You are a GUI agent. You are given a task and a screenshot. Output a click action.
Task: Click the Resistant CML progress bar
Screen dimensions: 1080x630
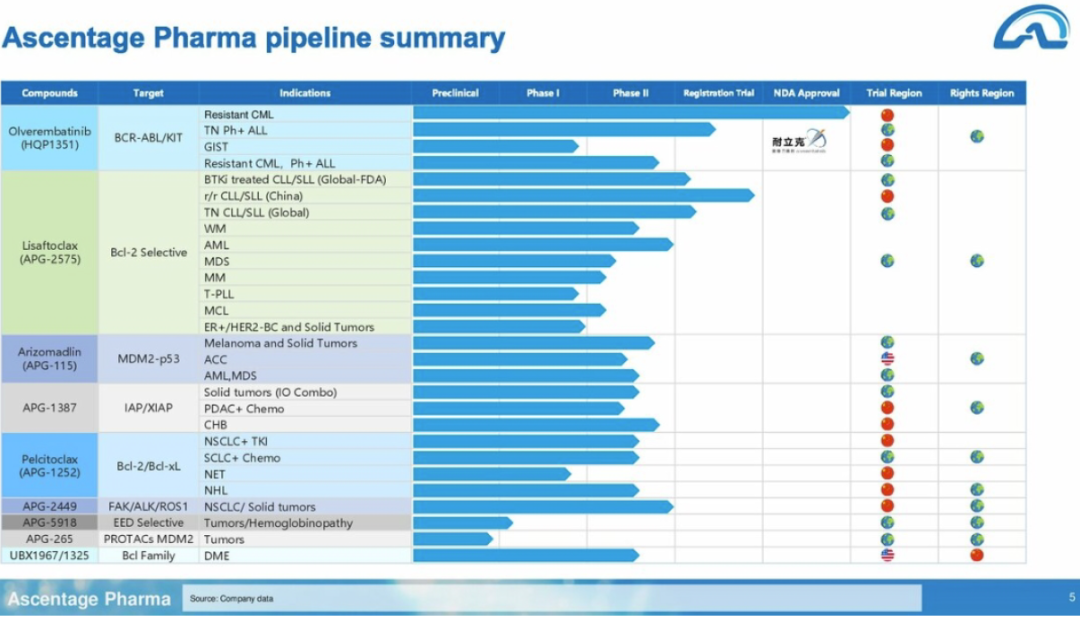click(632, 113)
